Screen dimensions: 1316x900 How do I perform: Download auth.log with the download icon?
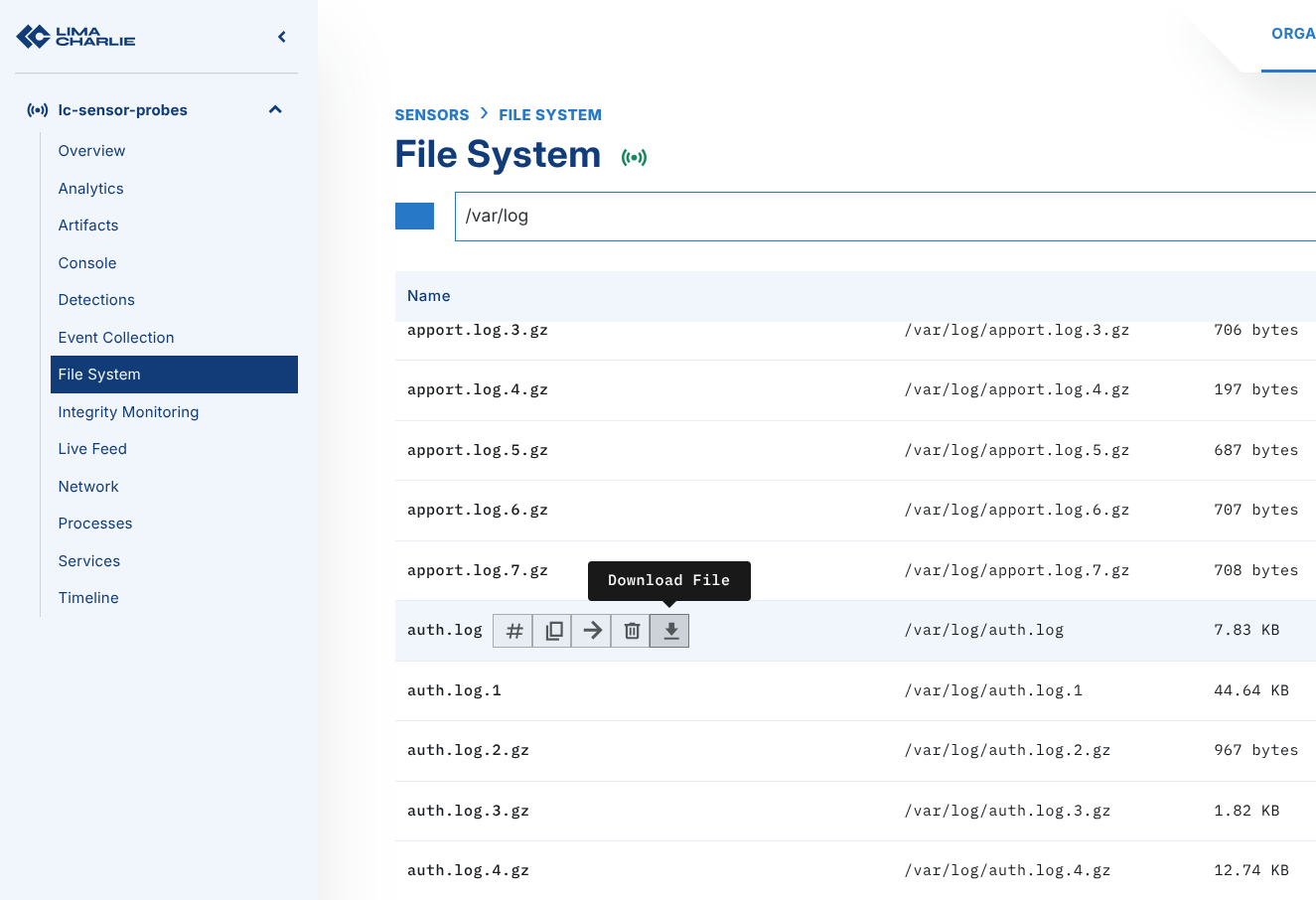670,631
